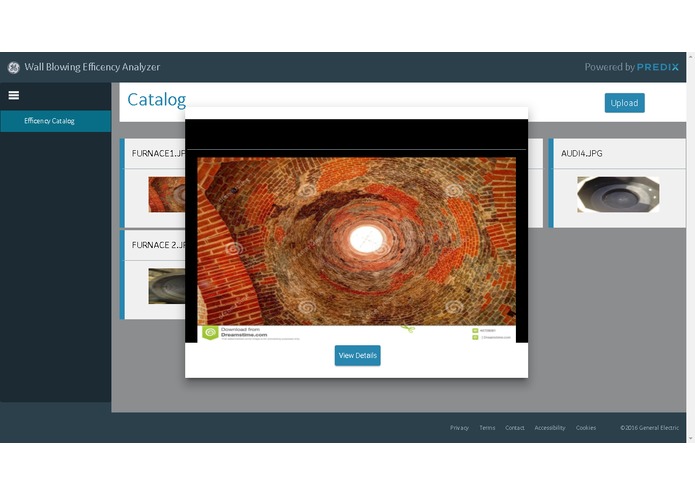Click the AUDI4.JPG card title
Image resolution: width=695 pixels, height=494 pixels.
(x=582, y=154)
